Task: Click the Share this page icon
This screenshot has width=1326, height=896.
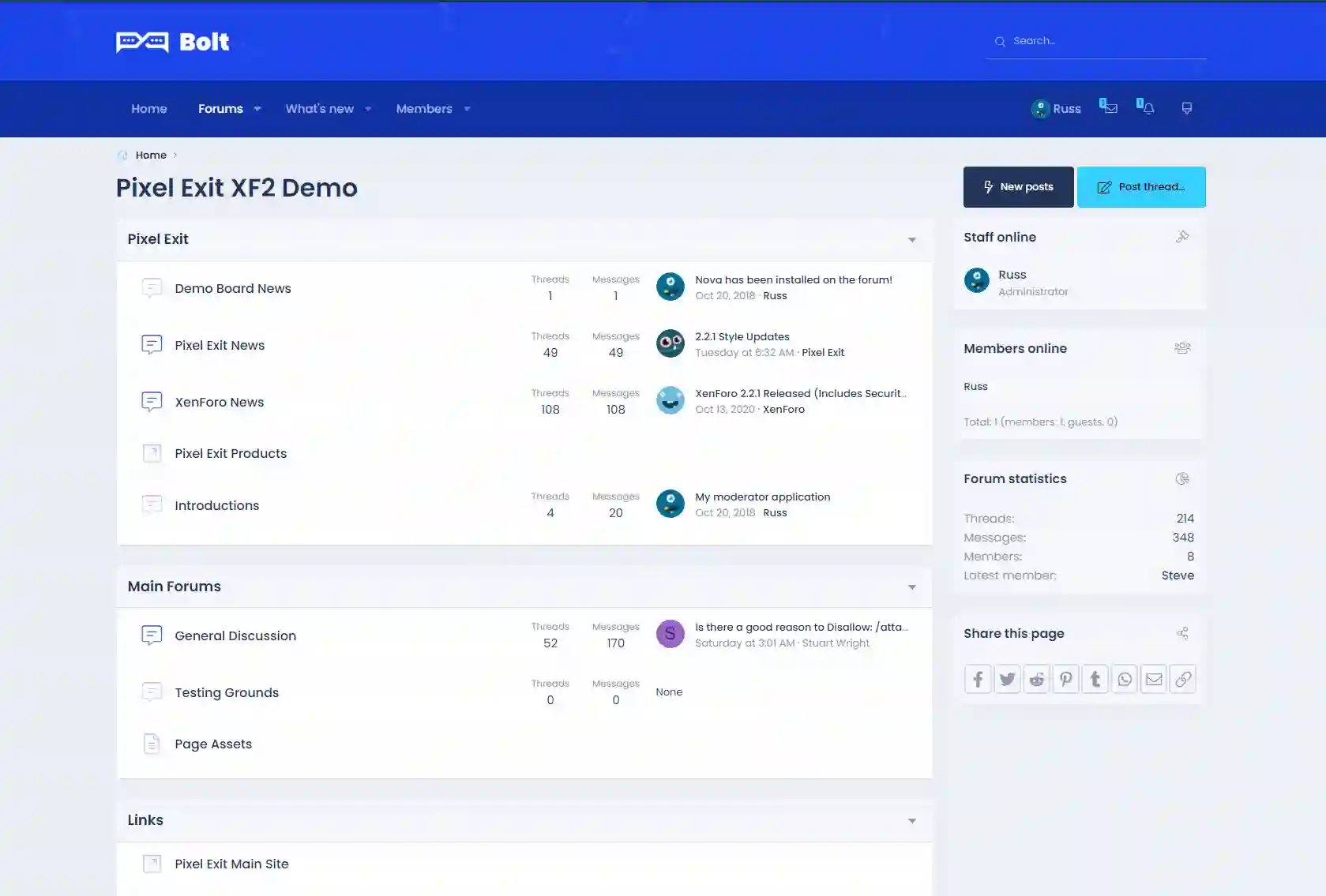Action: (x=1182, y=633)
